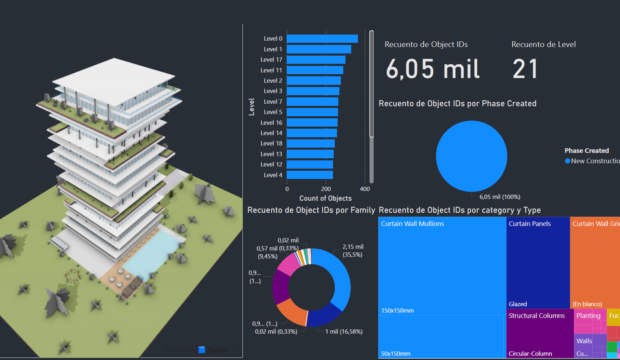Click the Level 16 bar

312,123
